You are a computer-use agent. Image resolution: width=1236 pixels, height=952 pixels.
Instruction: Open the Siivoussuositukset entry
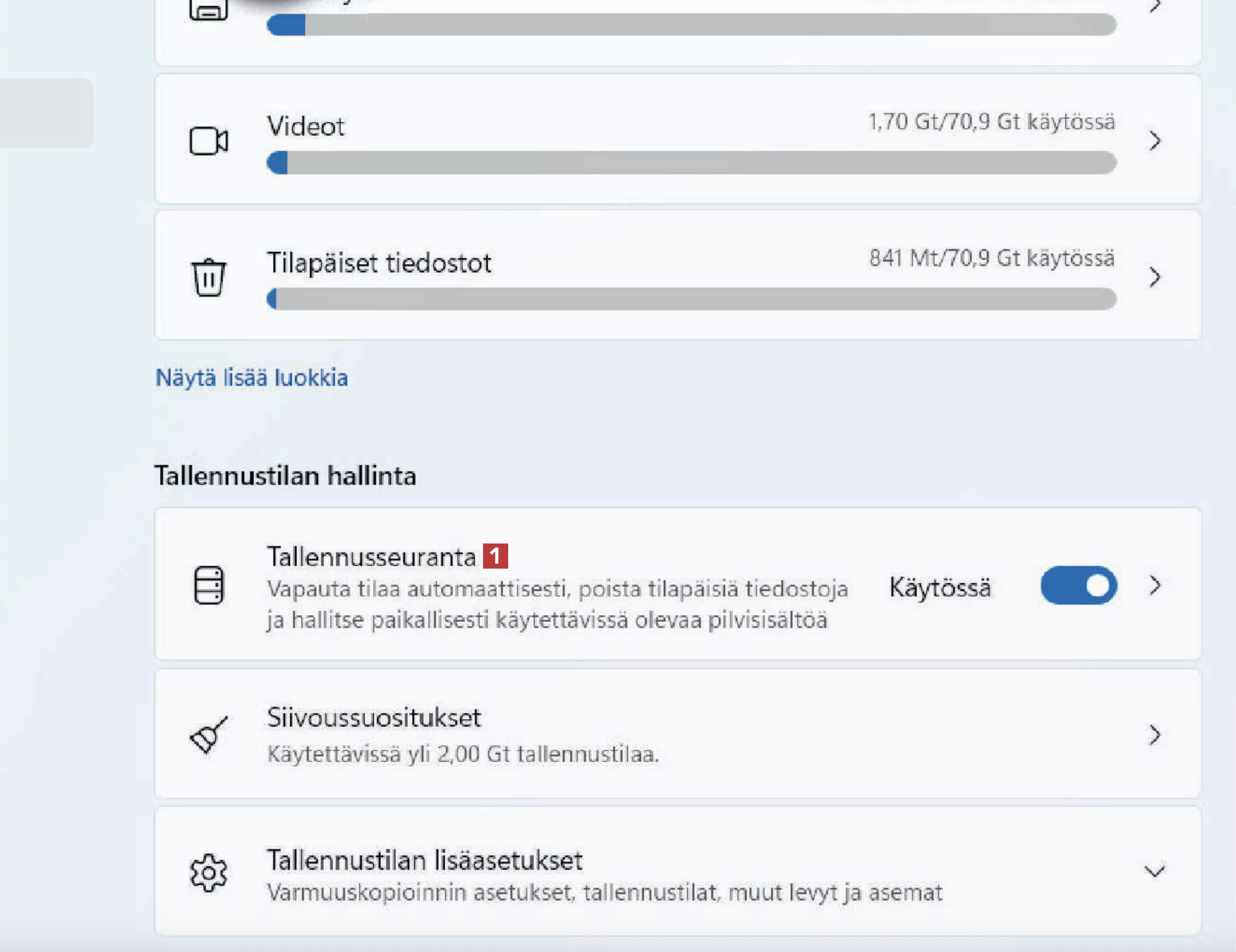pyautogui.click(x=373, y=718)
